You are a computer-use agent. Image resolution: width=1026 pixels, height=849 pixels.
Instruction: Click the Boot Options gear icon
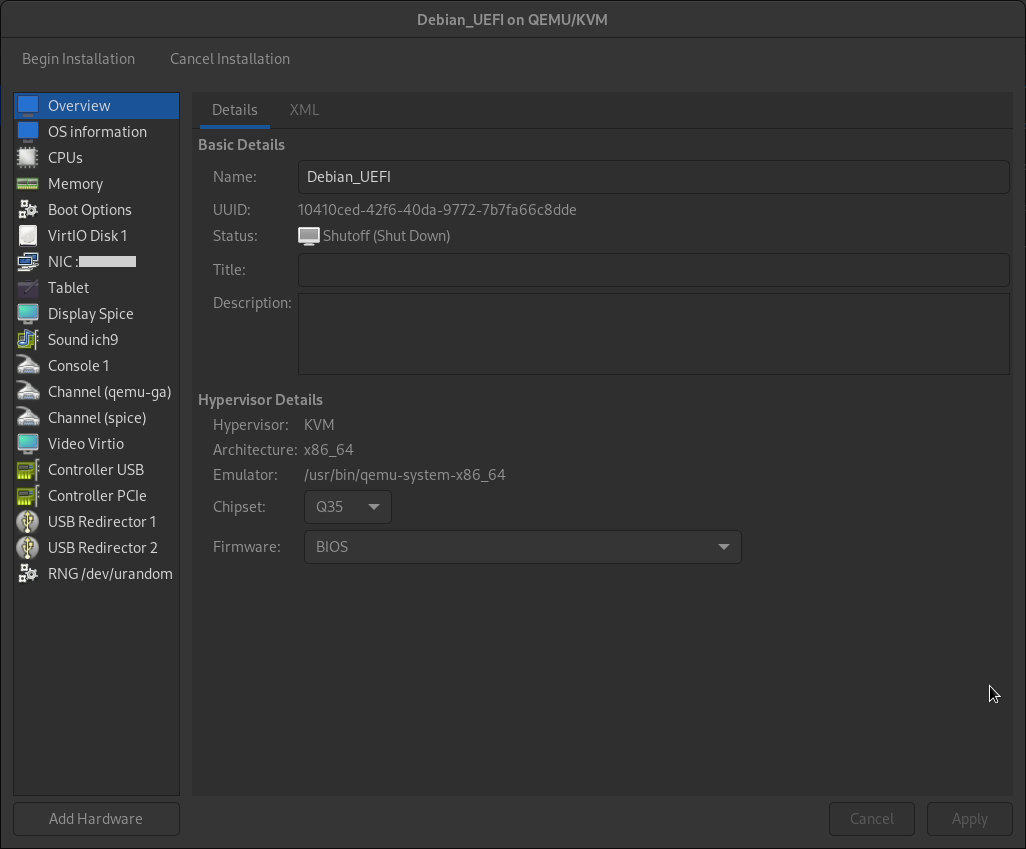pyautogui.click(x=28, y=210)
